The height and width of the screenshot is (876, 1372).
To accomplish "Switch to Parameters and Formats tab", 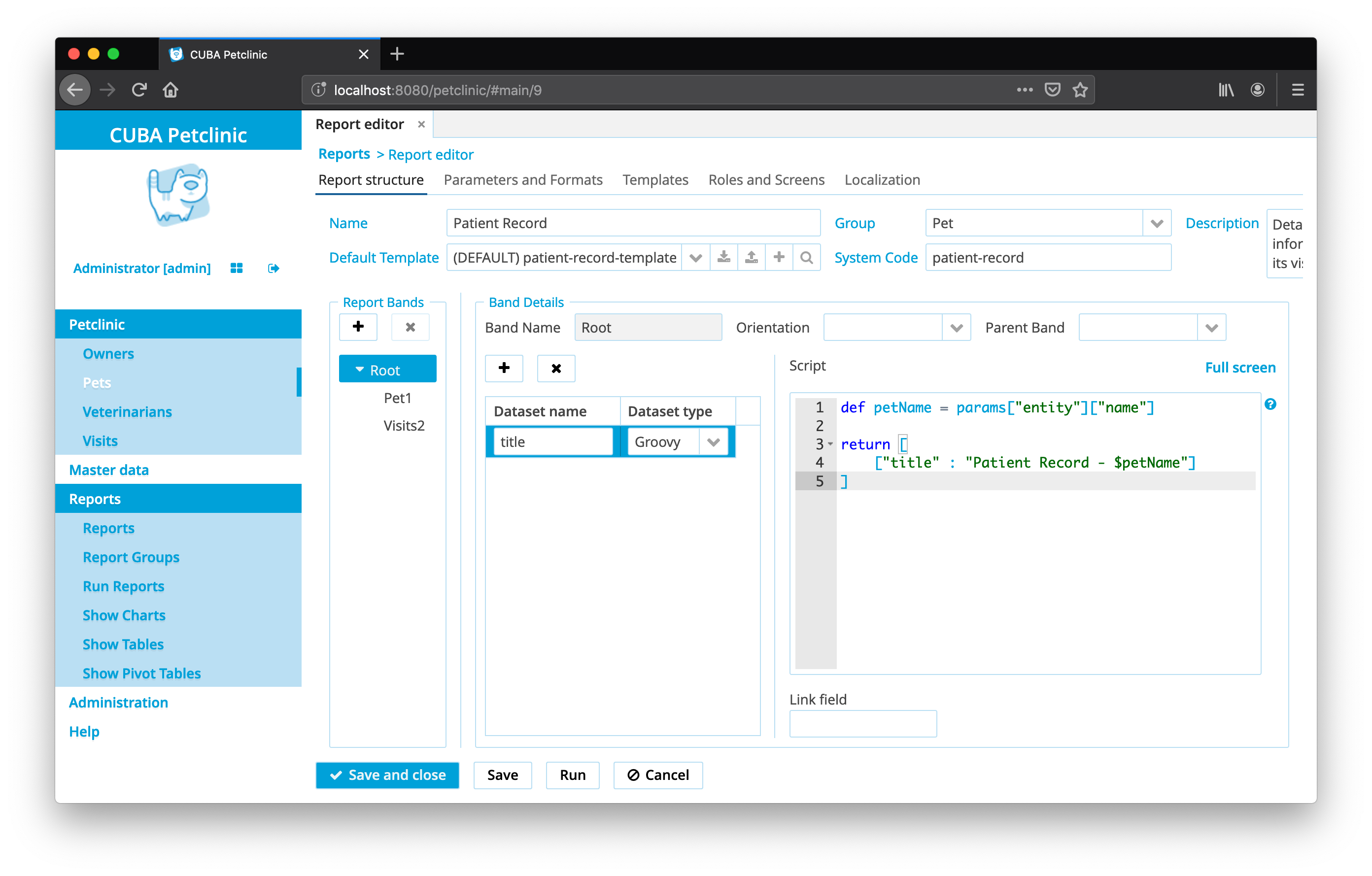I will click(x=522, y=180).
